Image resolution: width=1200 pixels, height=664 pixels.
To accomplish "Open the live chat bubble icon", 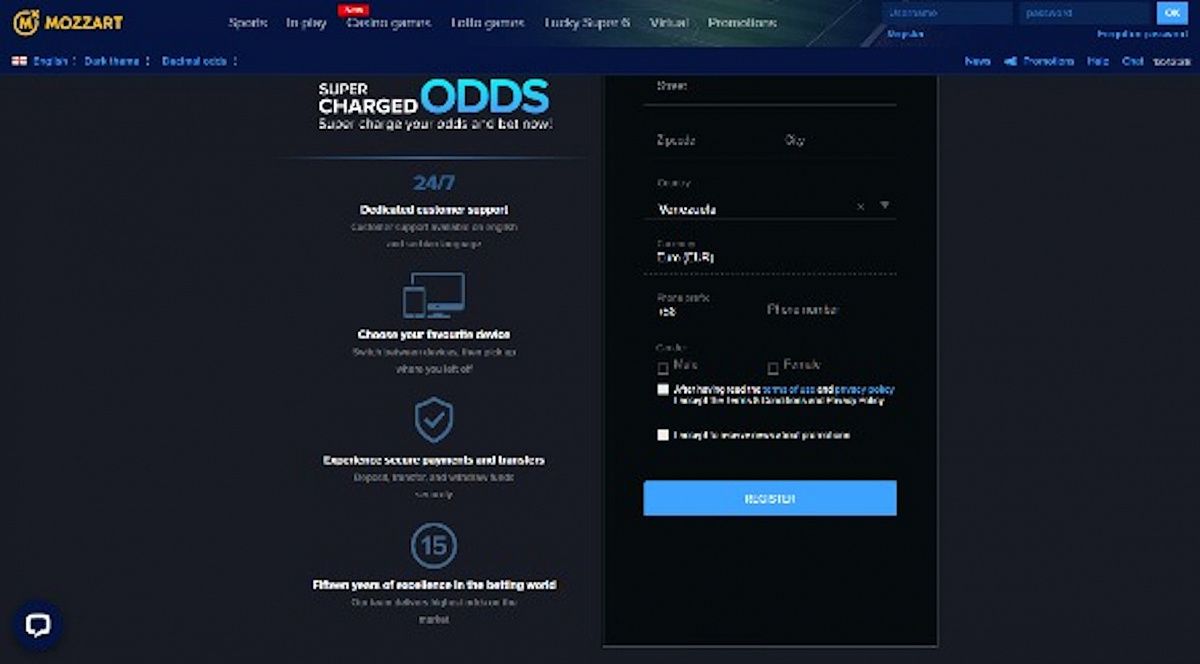I will tap(38, 626).
